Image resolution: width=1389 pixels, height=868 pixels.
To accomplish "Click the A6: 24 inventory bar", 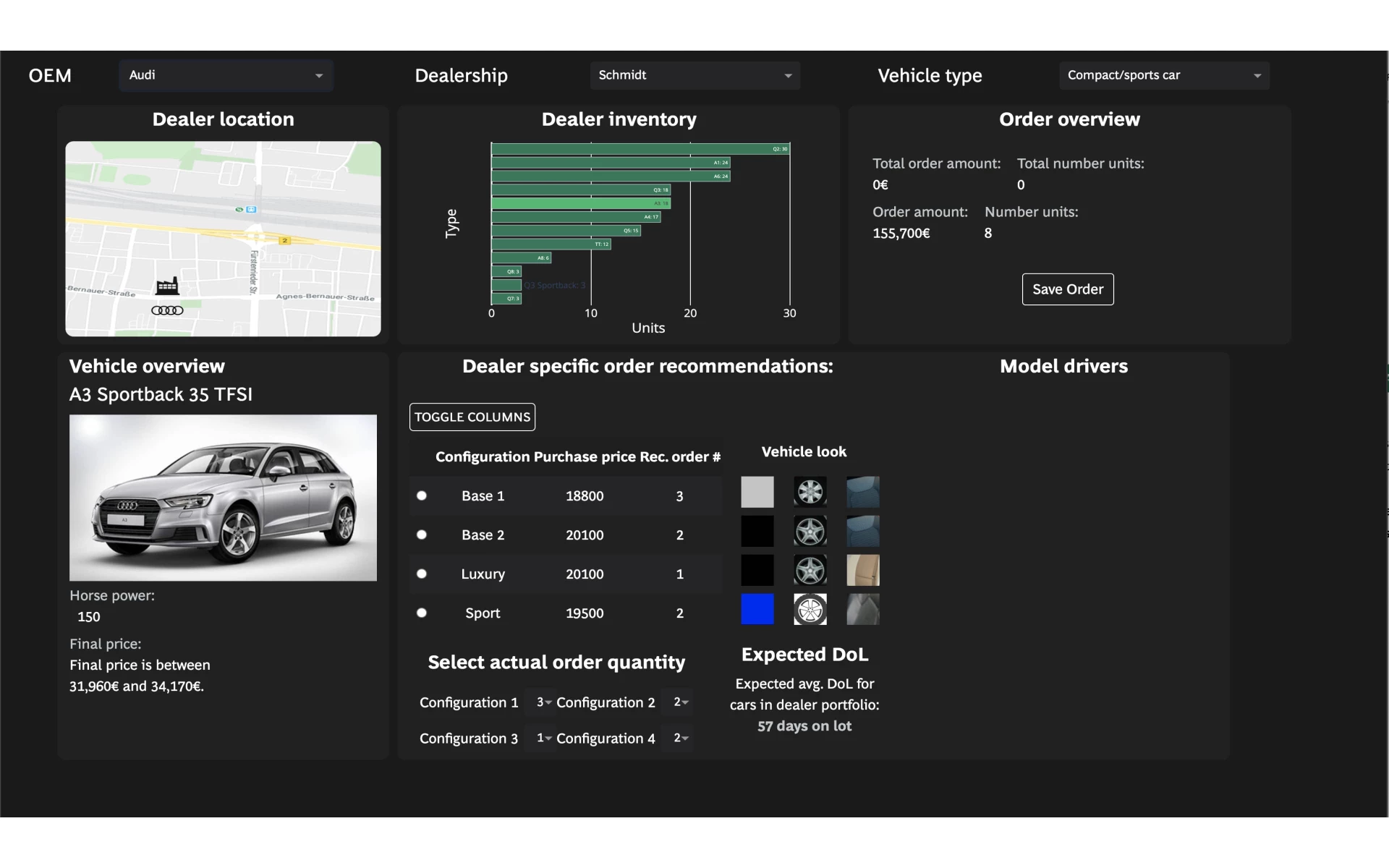I will (x=611, y=176).
